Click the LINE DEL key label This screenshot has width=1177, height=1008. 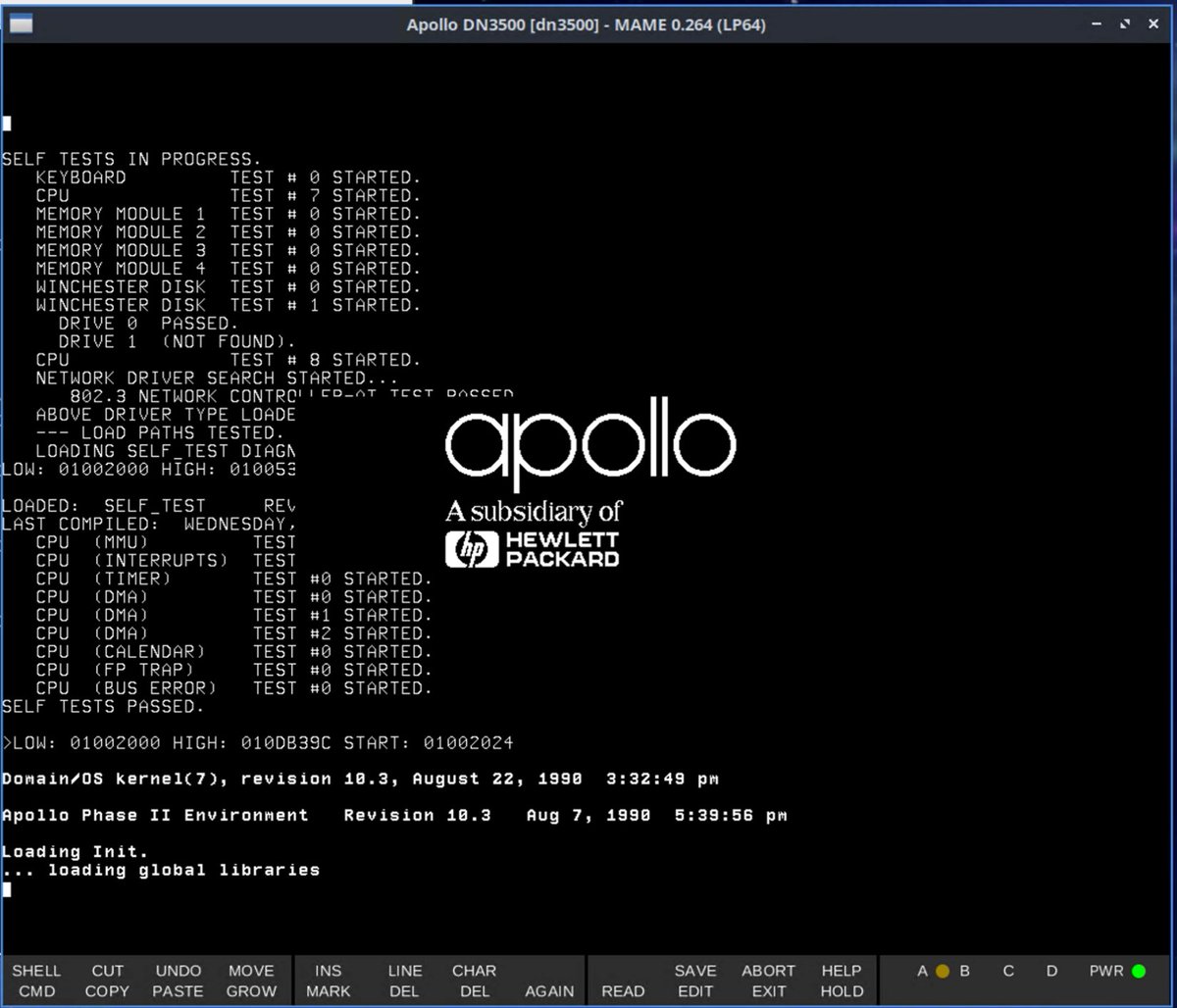[x=404, y=981]
